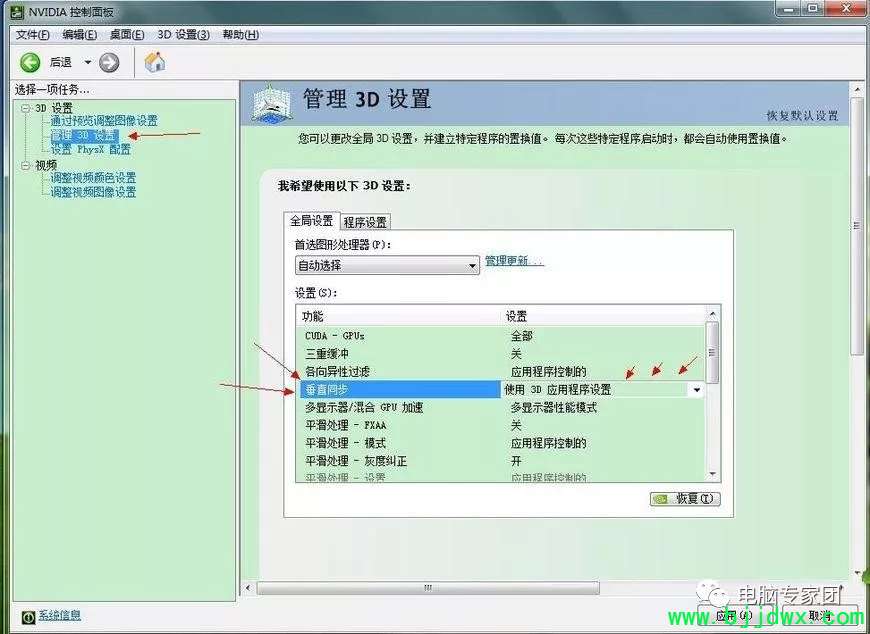Screen dimensions: 870x634
Task: Select the CUDA - GPUs row
Action: (500, 336)
